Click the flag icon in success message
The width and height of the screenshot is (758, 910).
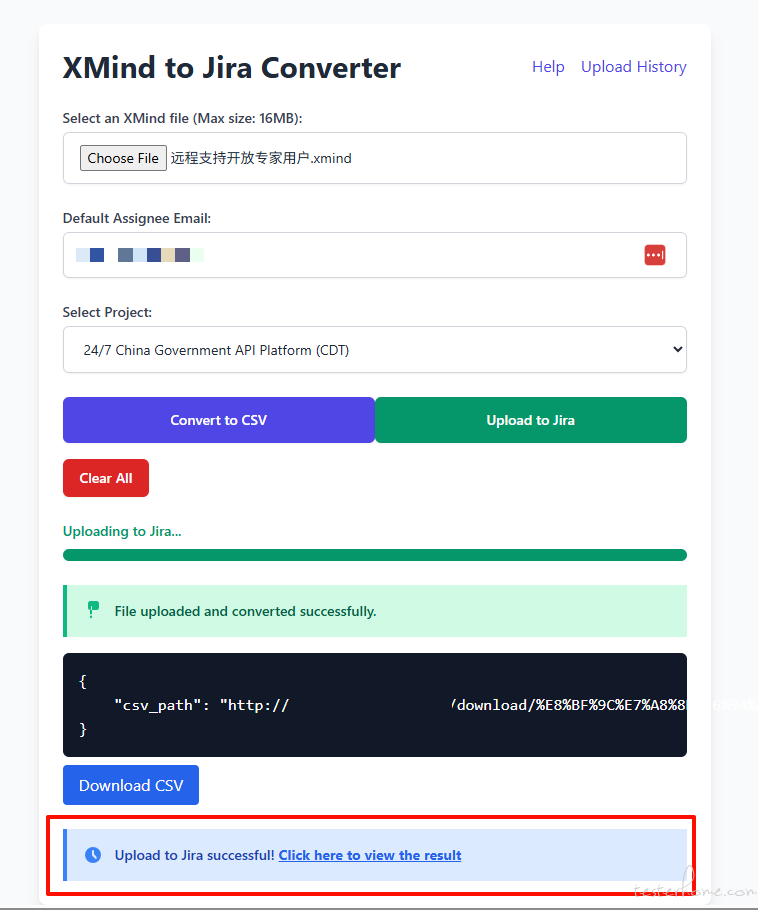tap(93, 610)
